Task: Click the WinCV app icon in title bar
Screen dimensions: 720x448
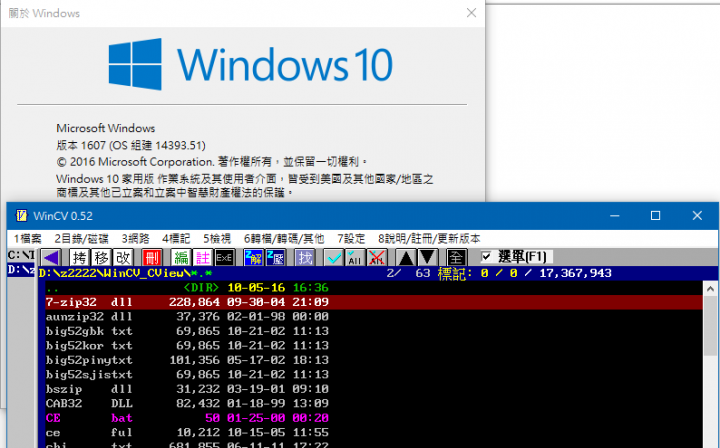Action: [21, 216]
